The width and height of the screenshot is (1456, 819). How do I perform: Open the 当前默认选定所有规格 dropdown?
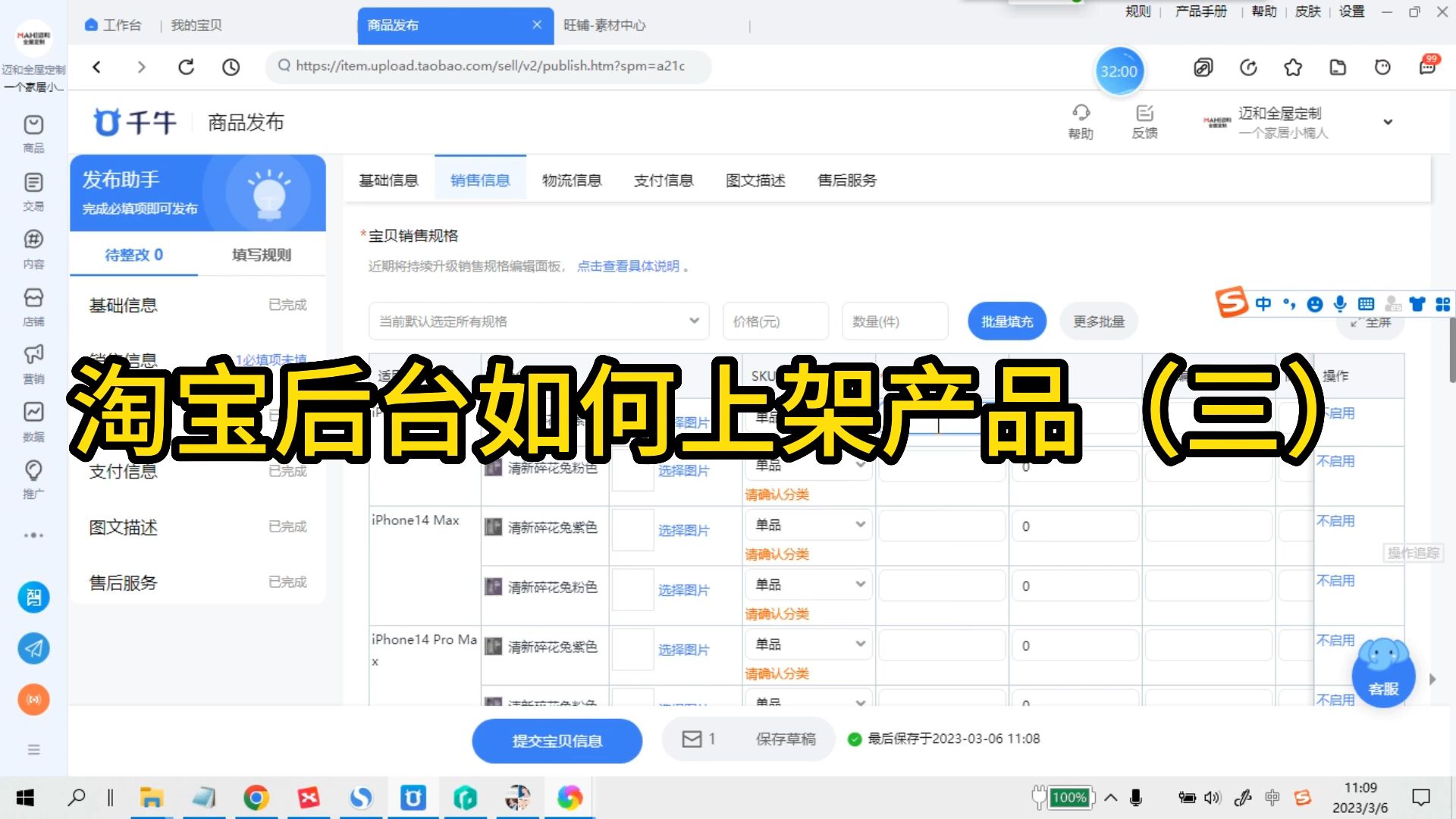pos(538,321)
